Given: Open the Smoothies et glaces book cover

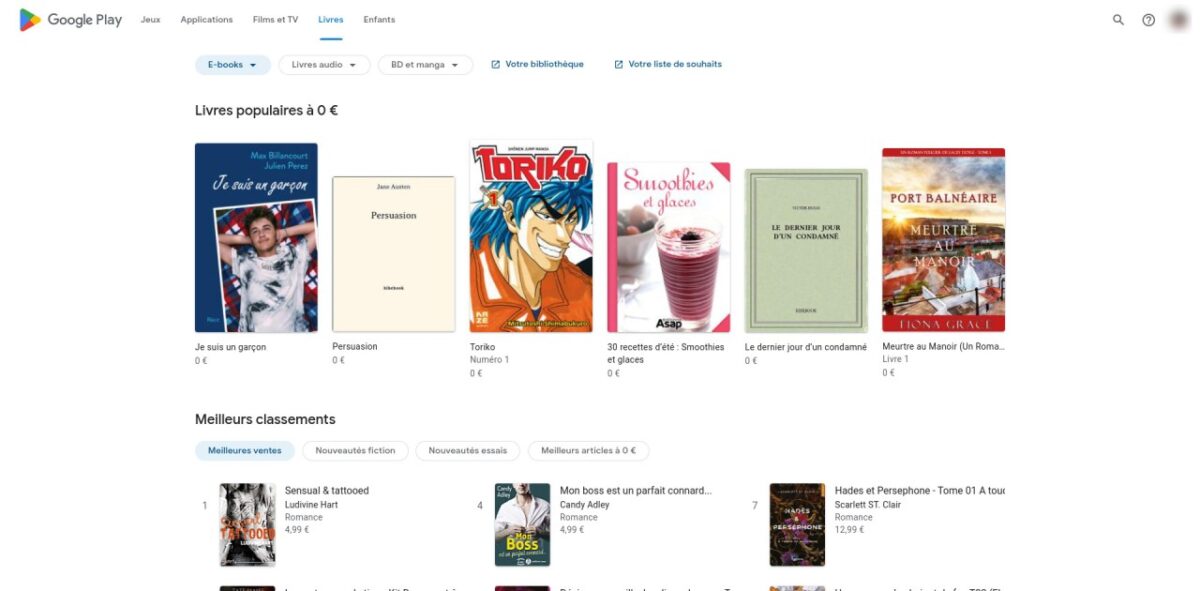Looking at the screenshot, I should pyautogui.click(x=668, y=247).
